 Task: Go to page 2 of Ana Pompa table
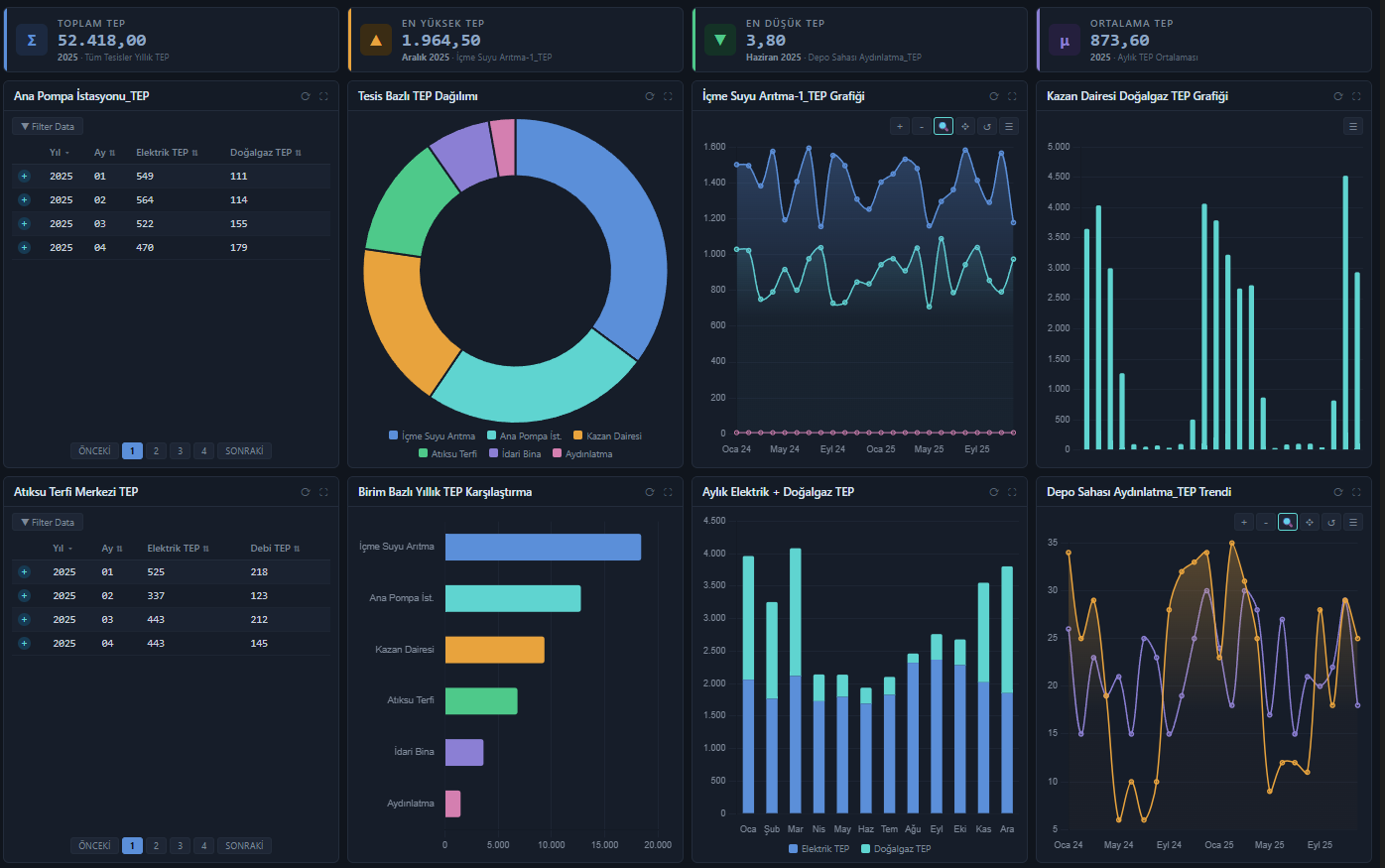[156, 451]
